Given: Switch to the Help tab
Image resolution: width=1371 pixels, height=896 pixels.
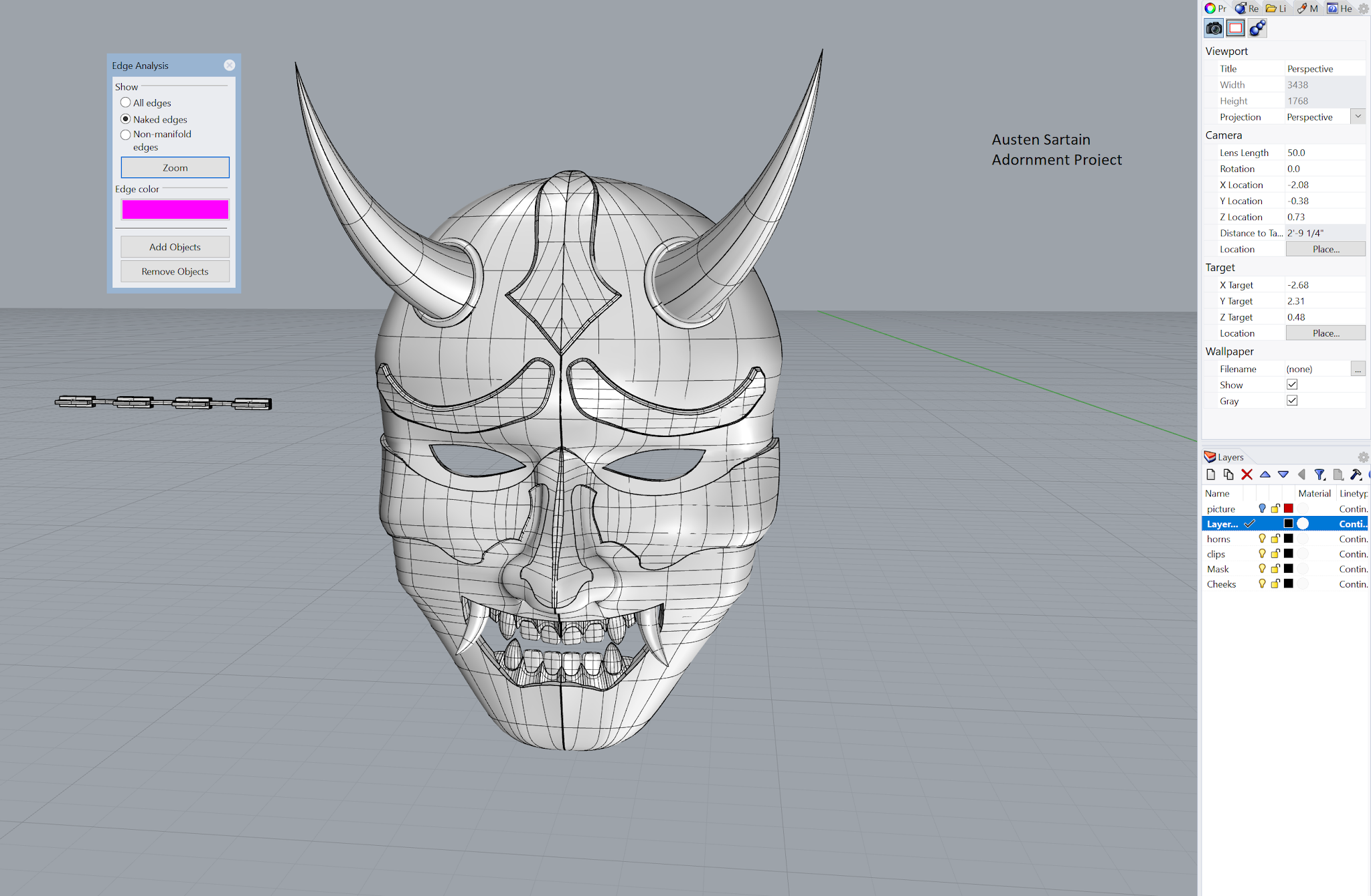Looking at the screenshot, I should (1340, 9).
